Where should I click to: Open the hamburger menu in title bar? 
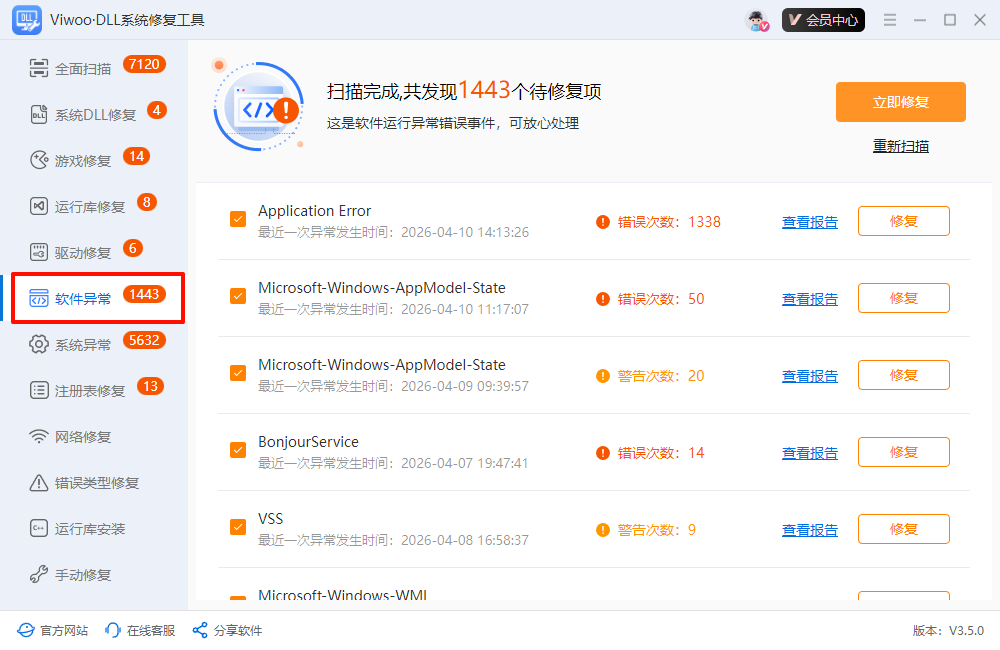(890, 20)
